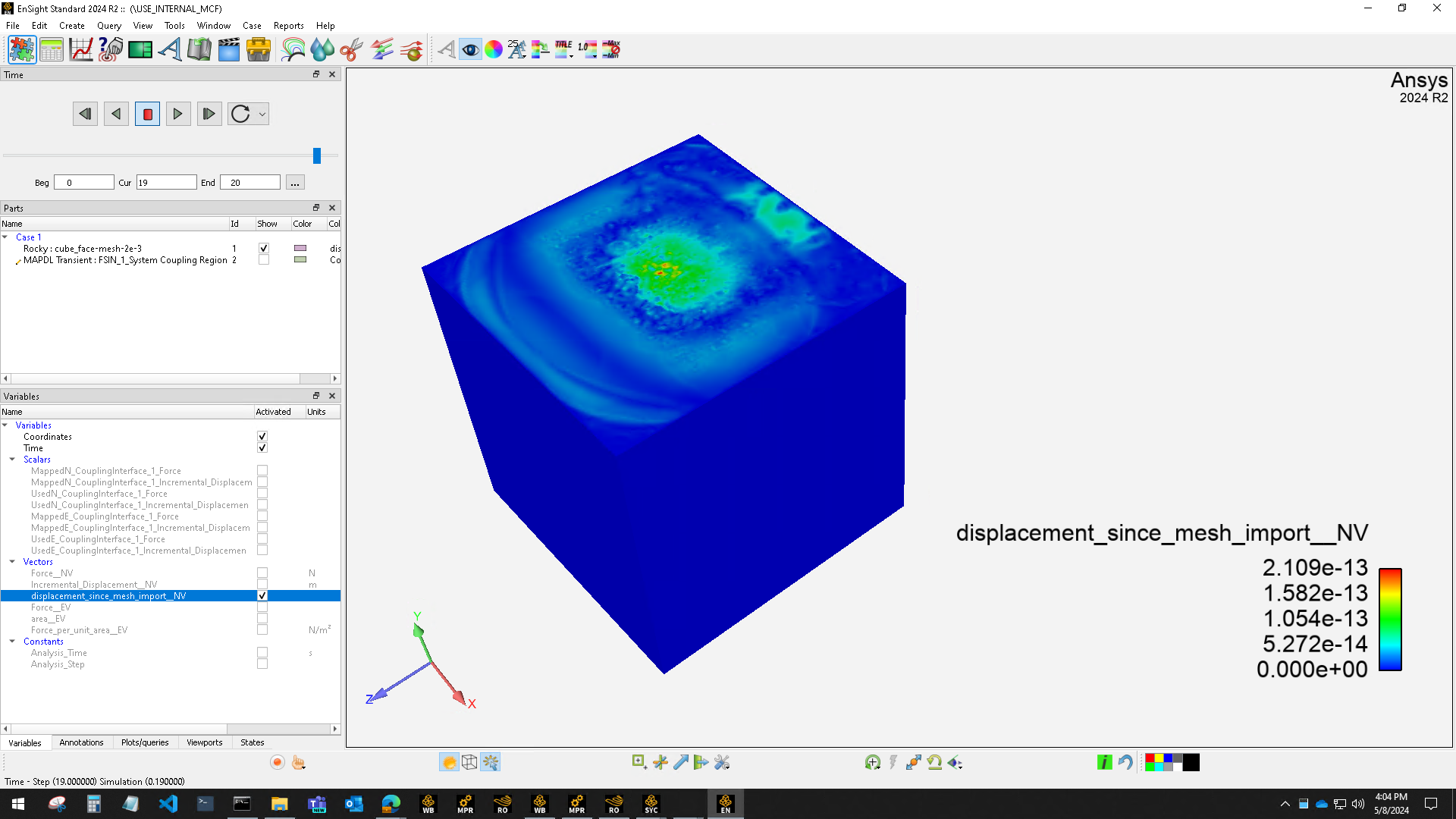The width and height of the screenshot is (1456, 819).
Task: Activate the Force__NV vector variable
Action: 262,573
